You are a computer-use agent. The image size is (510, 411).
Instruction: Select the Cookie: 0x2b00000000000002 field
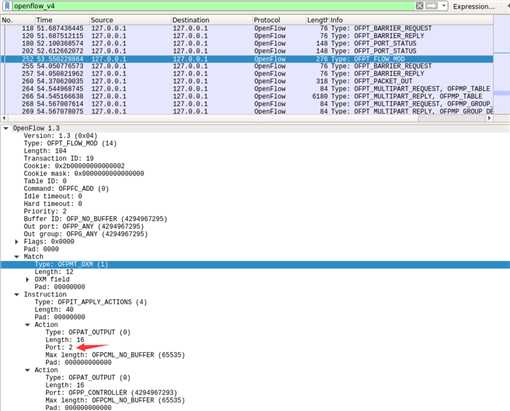74,166
